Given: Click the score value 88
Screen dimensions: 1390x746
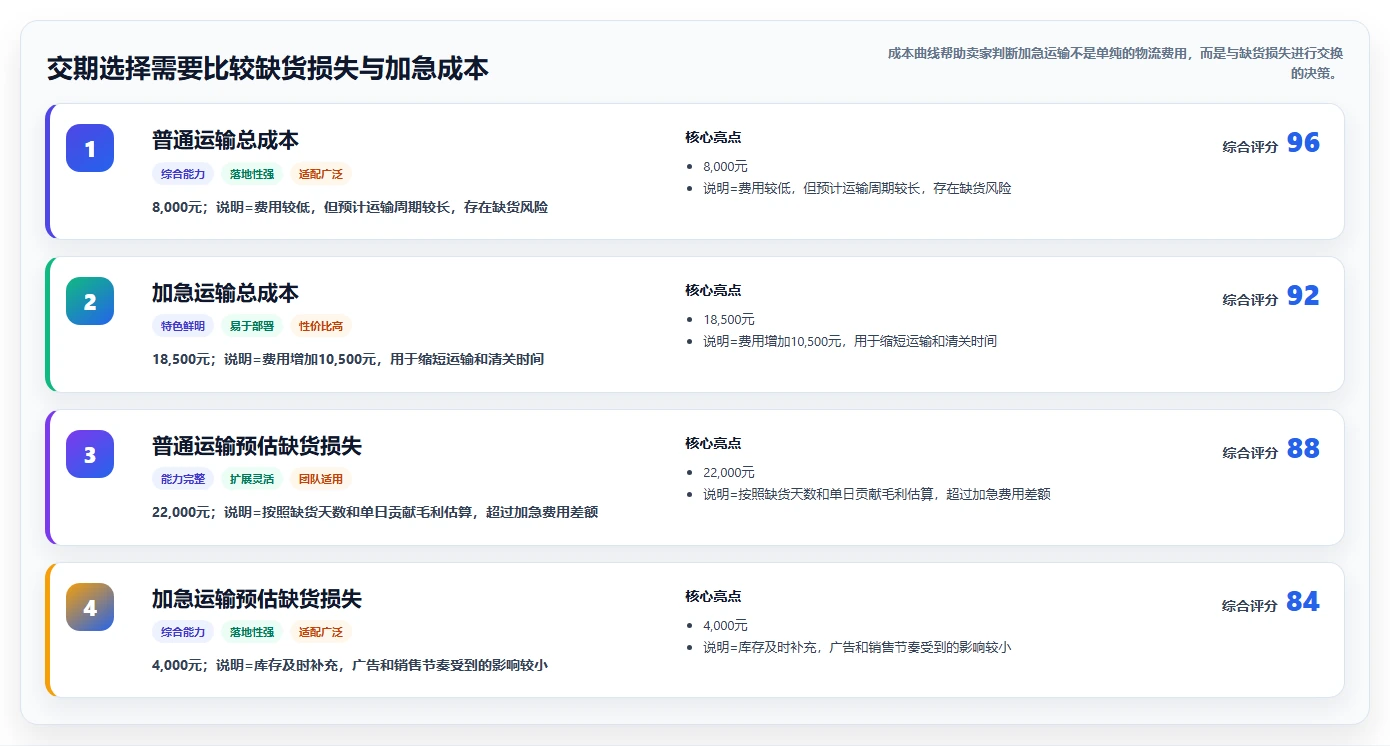Looking at the screenshot, I should click(1303, 449).
